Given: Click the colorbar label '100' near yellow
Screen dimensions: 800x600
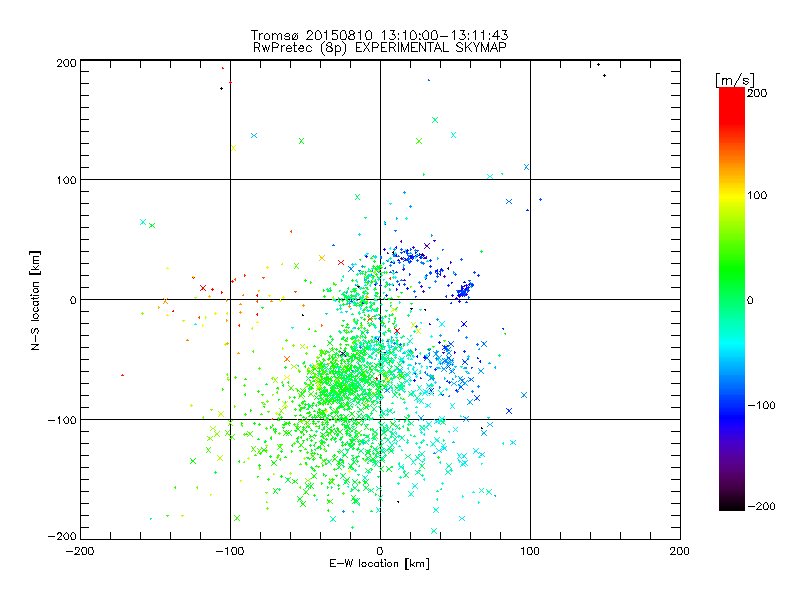Looking at the screenshot, I should tap(757, 195).
